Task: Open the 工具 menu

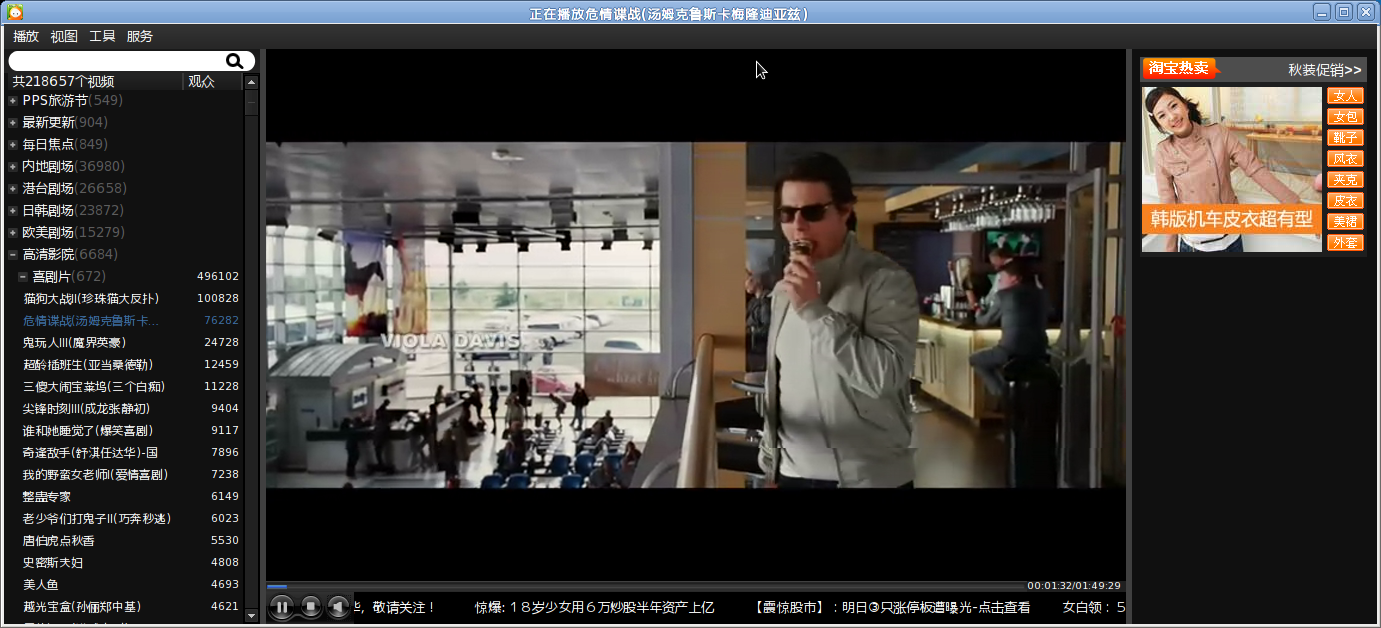Action: 102,36
